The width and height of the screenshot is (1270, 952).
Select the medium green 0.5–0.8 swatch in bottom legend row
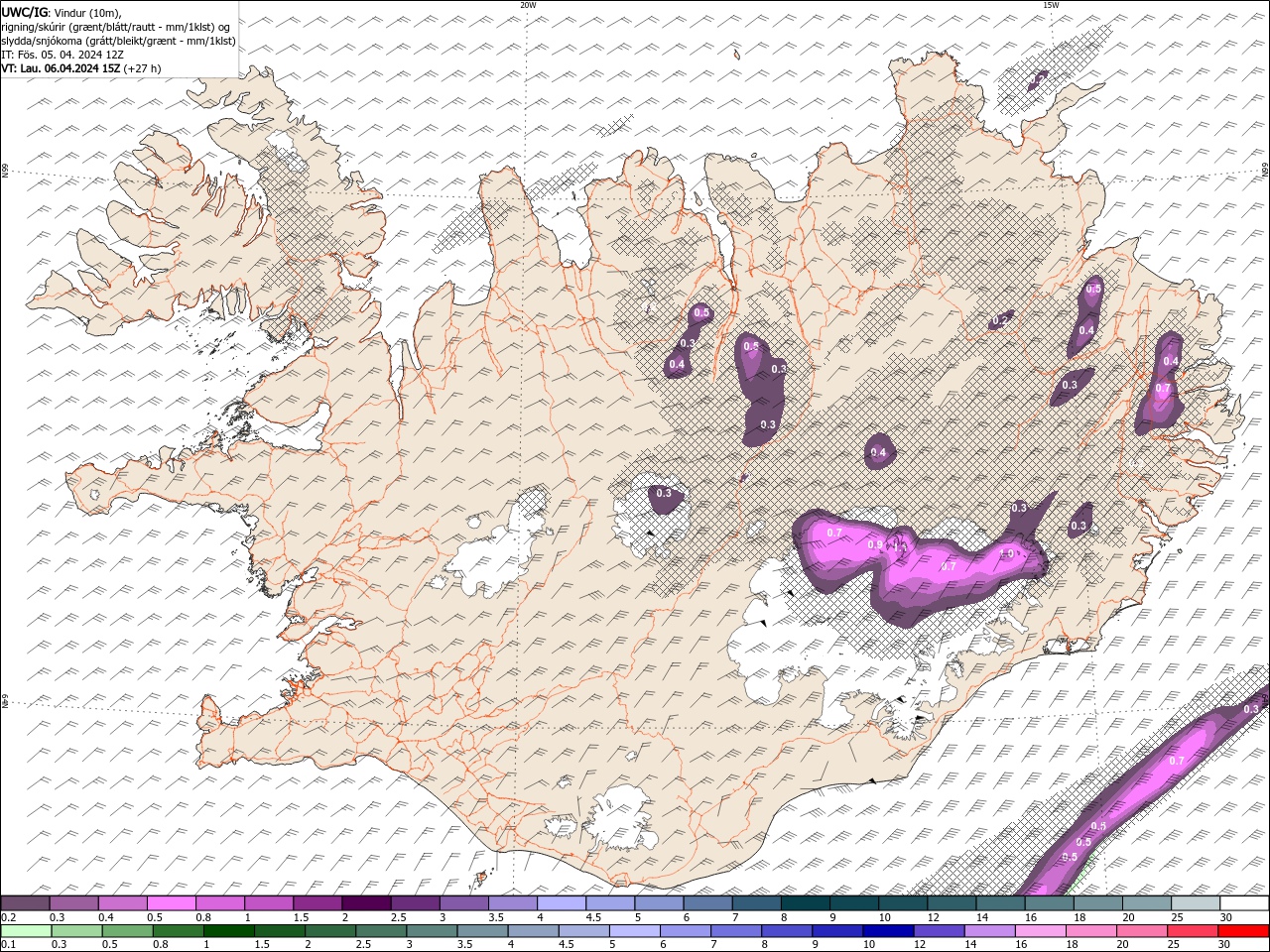(x=128, y=931)
